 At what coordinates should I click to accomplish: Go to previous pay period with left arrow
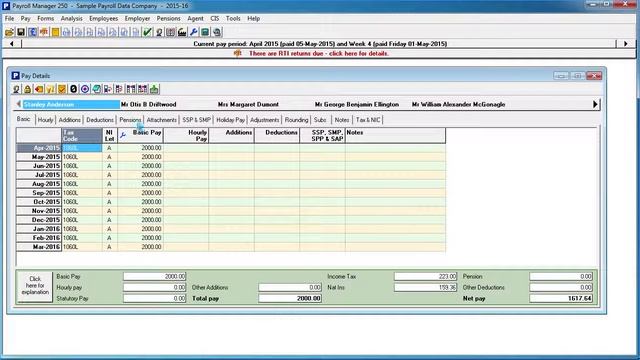click(x=11, y=44)
